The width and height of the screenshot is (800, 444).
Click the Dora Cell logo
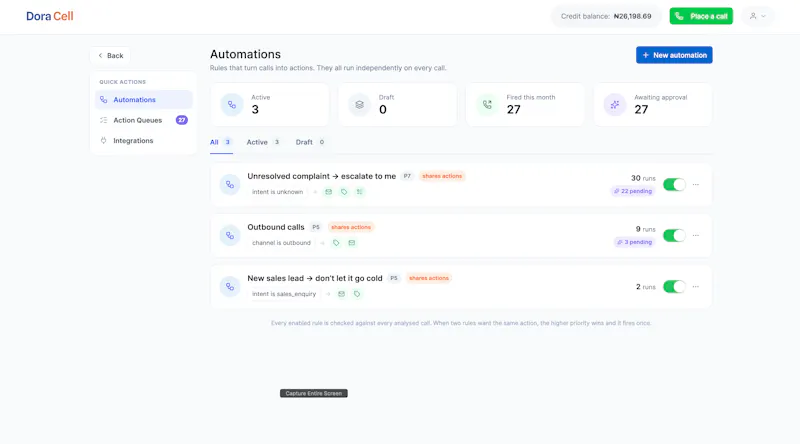[x=49, y=16]
